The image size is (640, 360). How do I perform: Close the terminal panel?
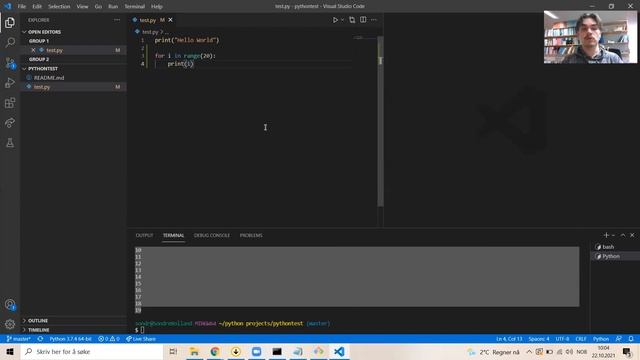tap(632, 235)
